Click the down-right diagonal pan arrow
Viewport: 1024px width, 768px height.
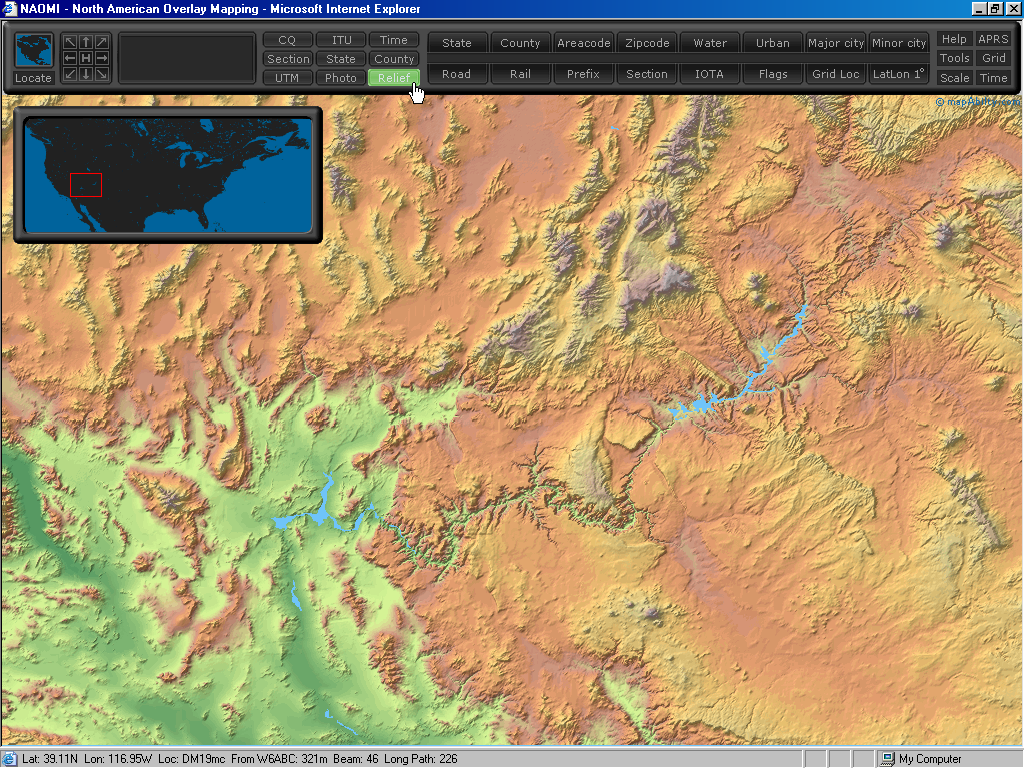[102, 75]
